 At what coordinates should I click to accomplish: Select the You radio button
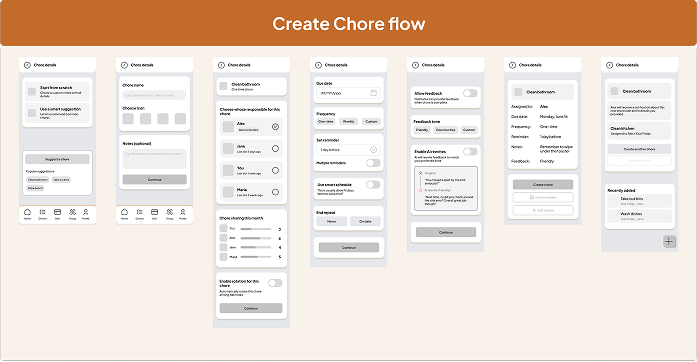[275, 170]
